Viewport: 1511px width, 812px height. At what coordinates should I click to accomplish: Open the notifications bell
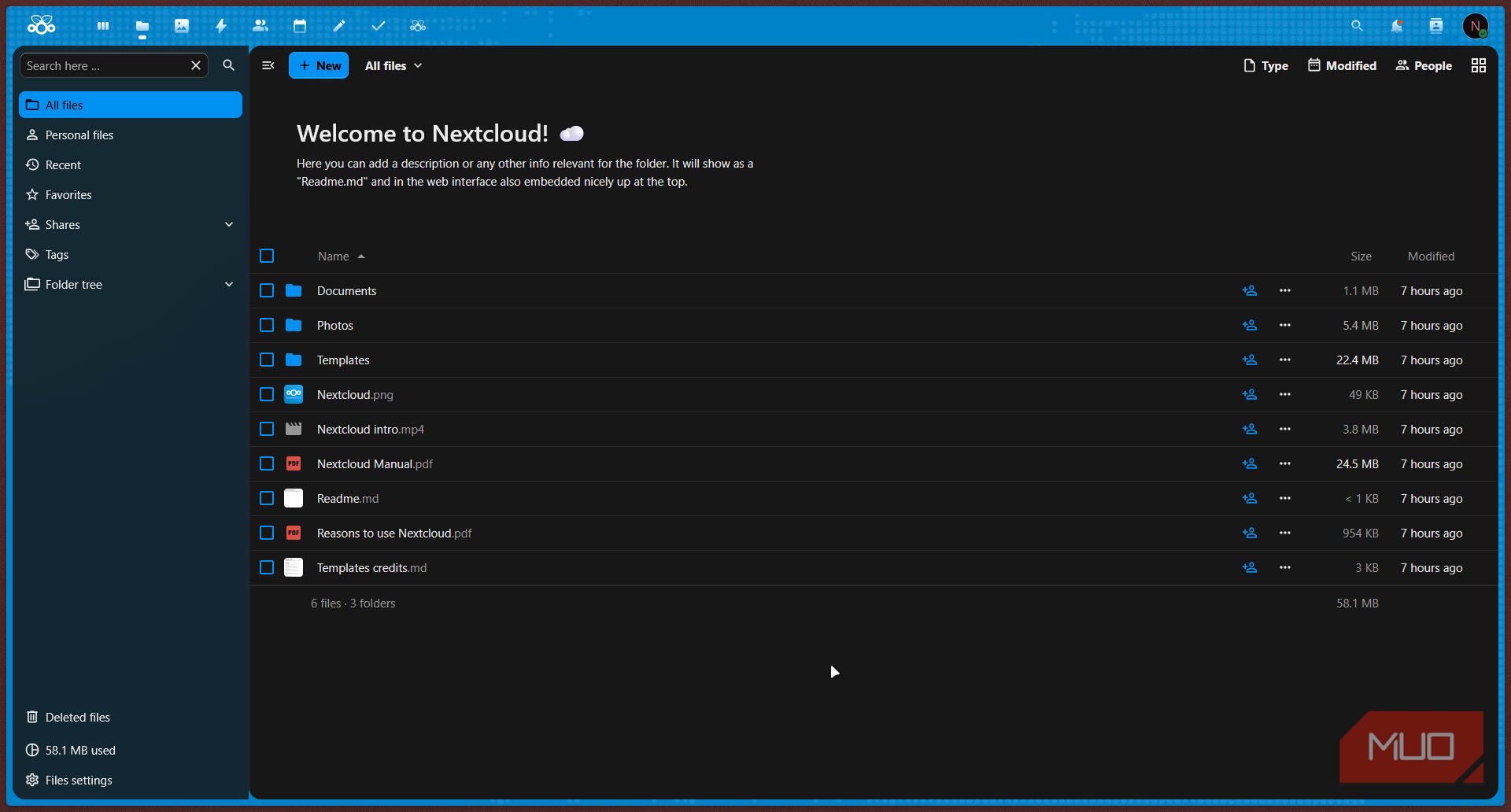coord(1396,26)
